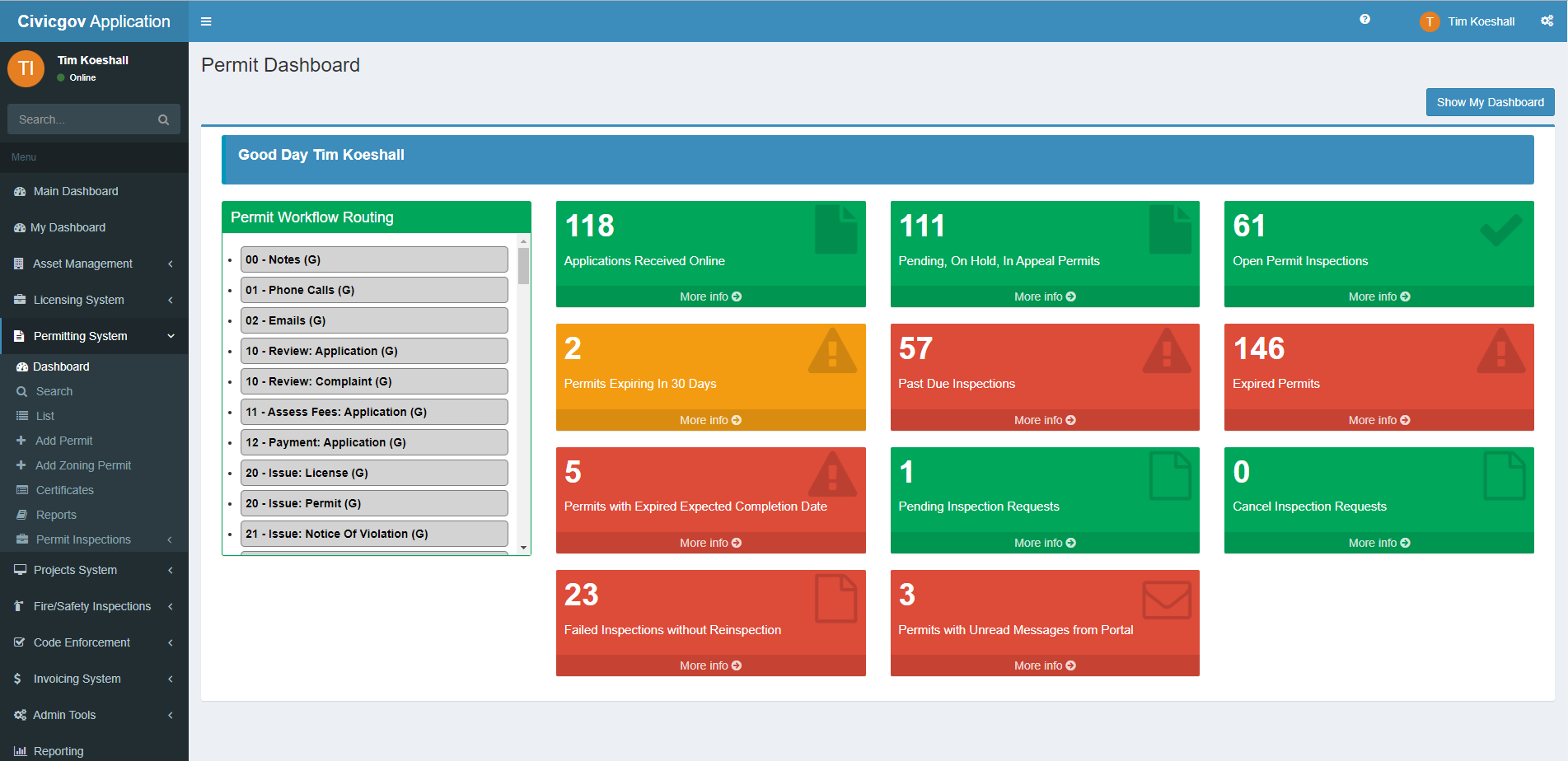
Task: Open the Certificates sidebar item
Action: [x=63, y=489]
